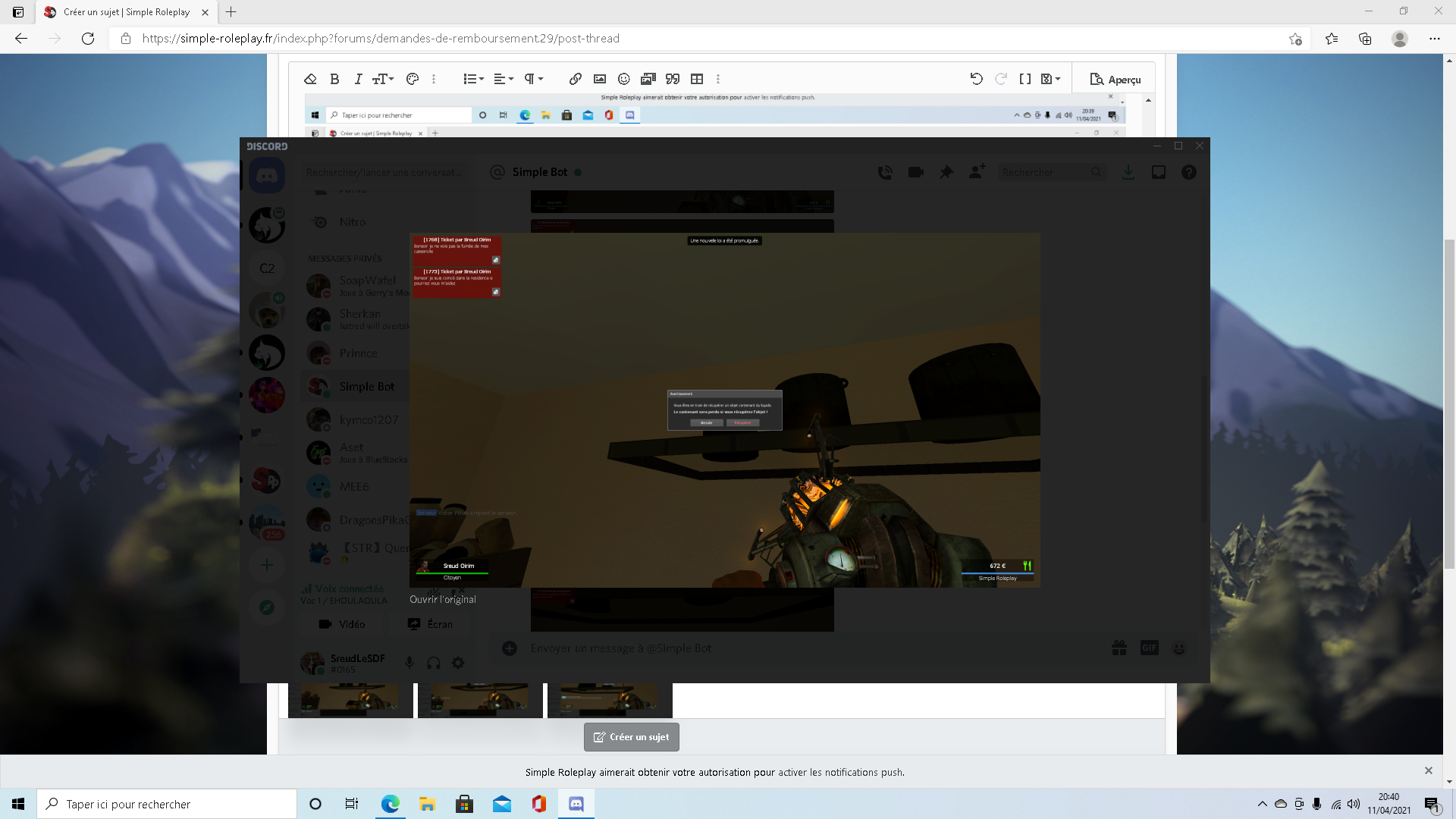Select first attached image thumbnail
This screenshot has height=819, width=1456.
[350, 700]
